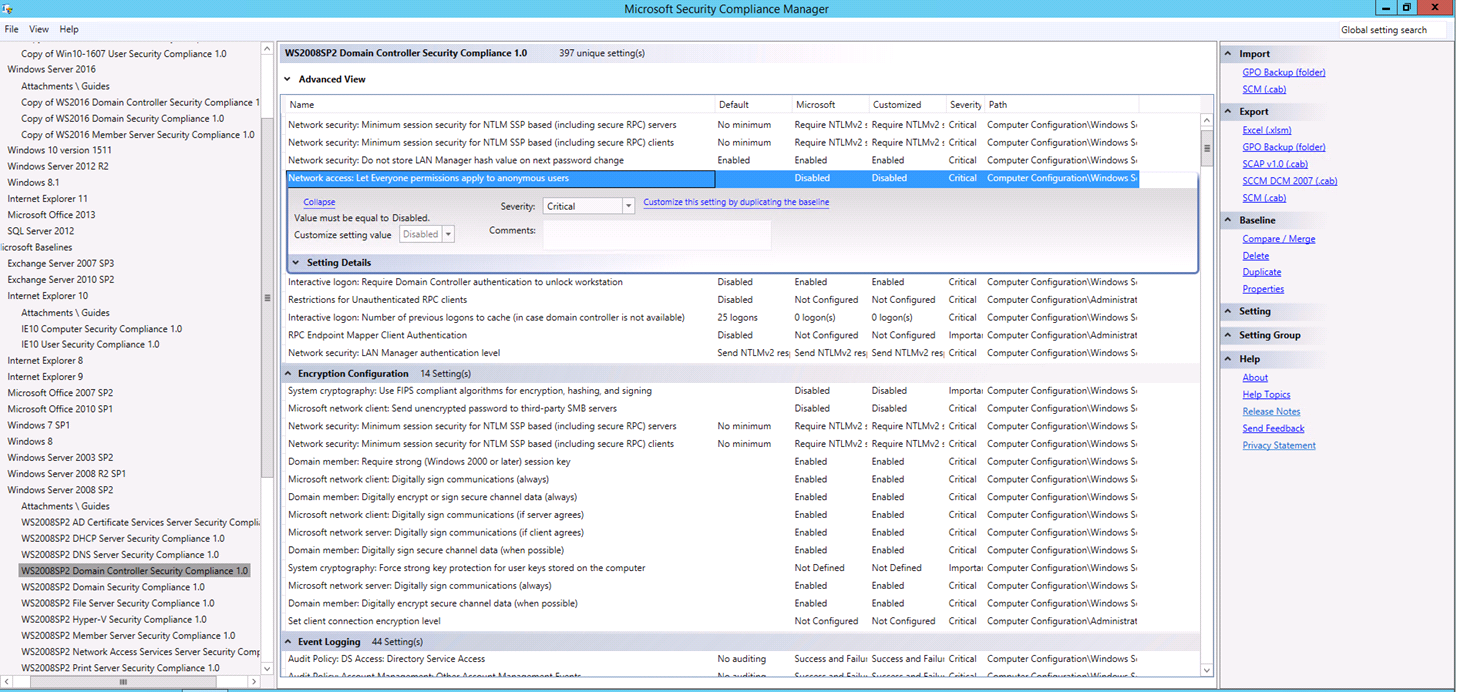Screen dimensions: 1457x692
Task: Sort by the Path column header
Action: pos(1061,105)
